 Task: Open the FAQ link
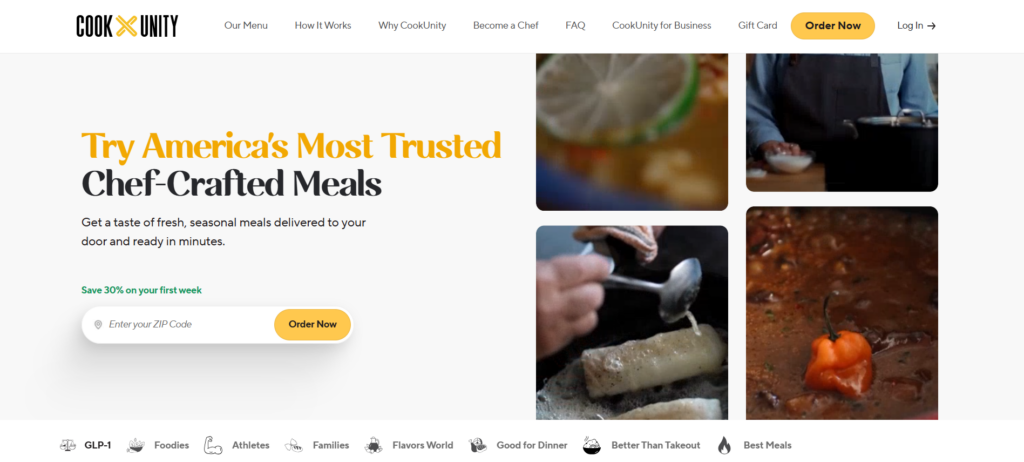575,25
